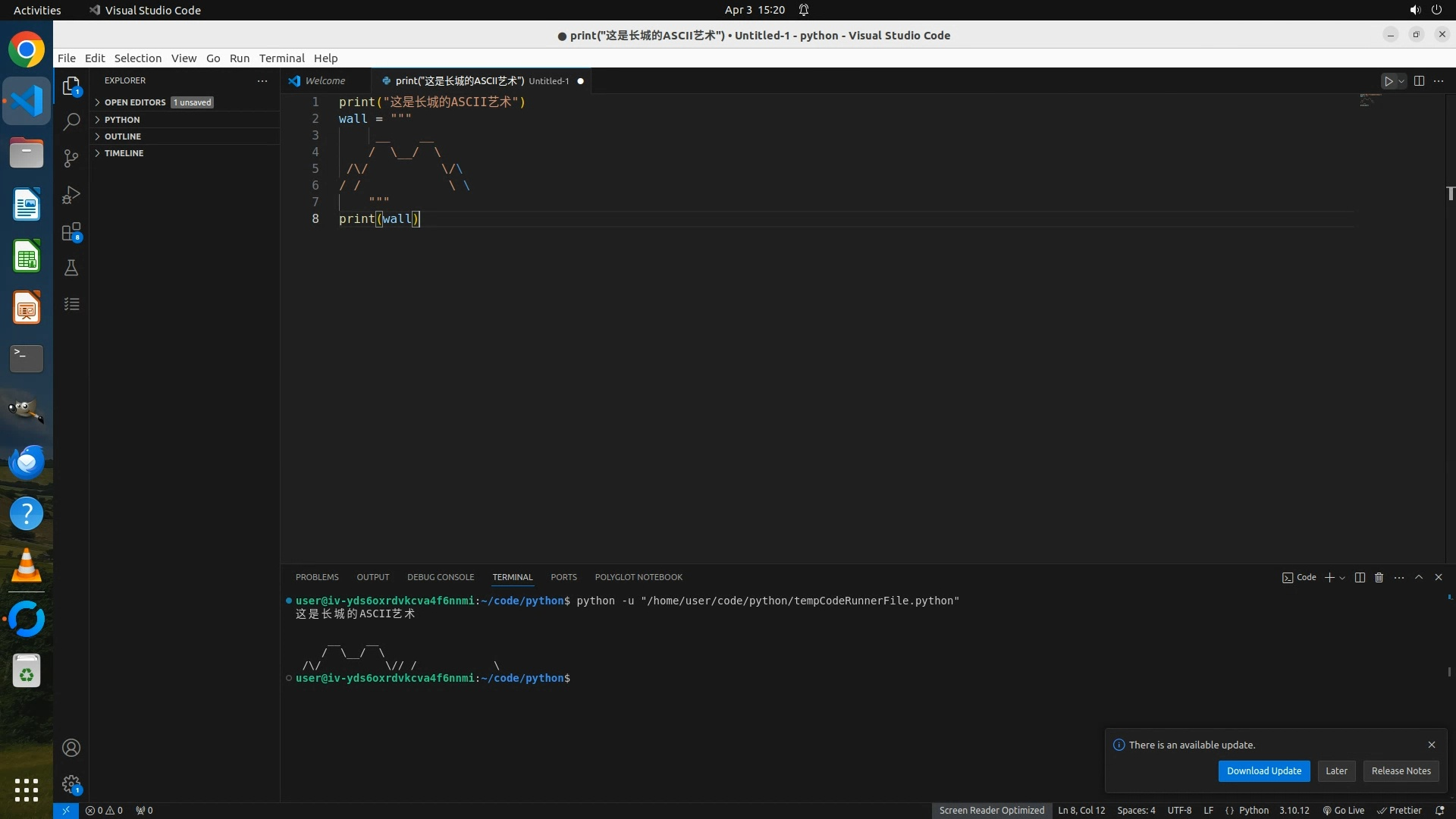Open Run and Debug view

(x=71, y=195)
